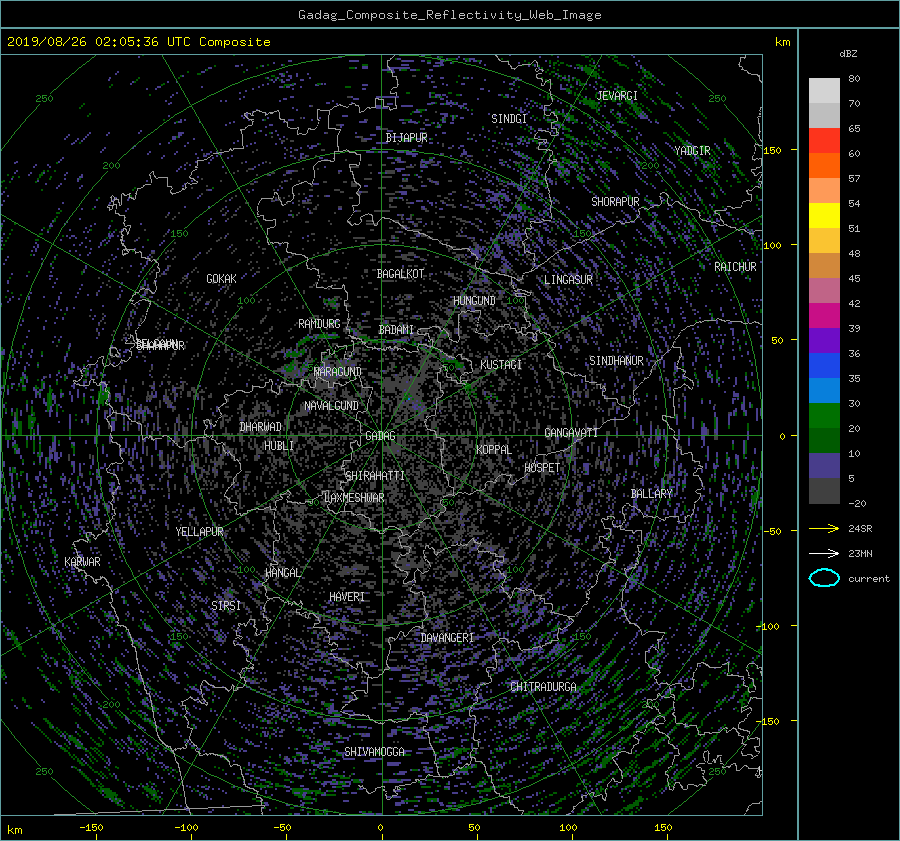Click the HUNGUND city label
The height and width of the screenshot is (841, 900).
[x=474, y=301]
